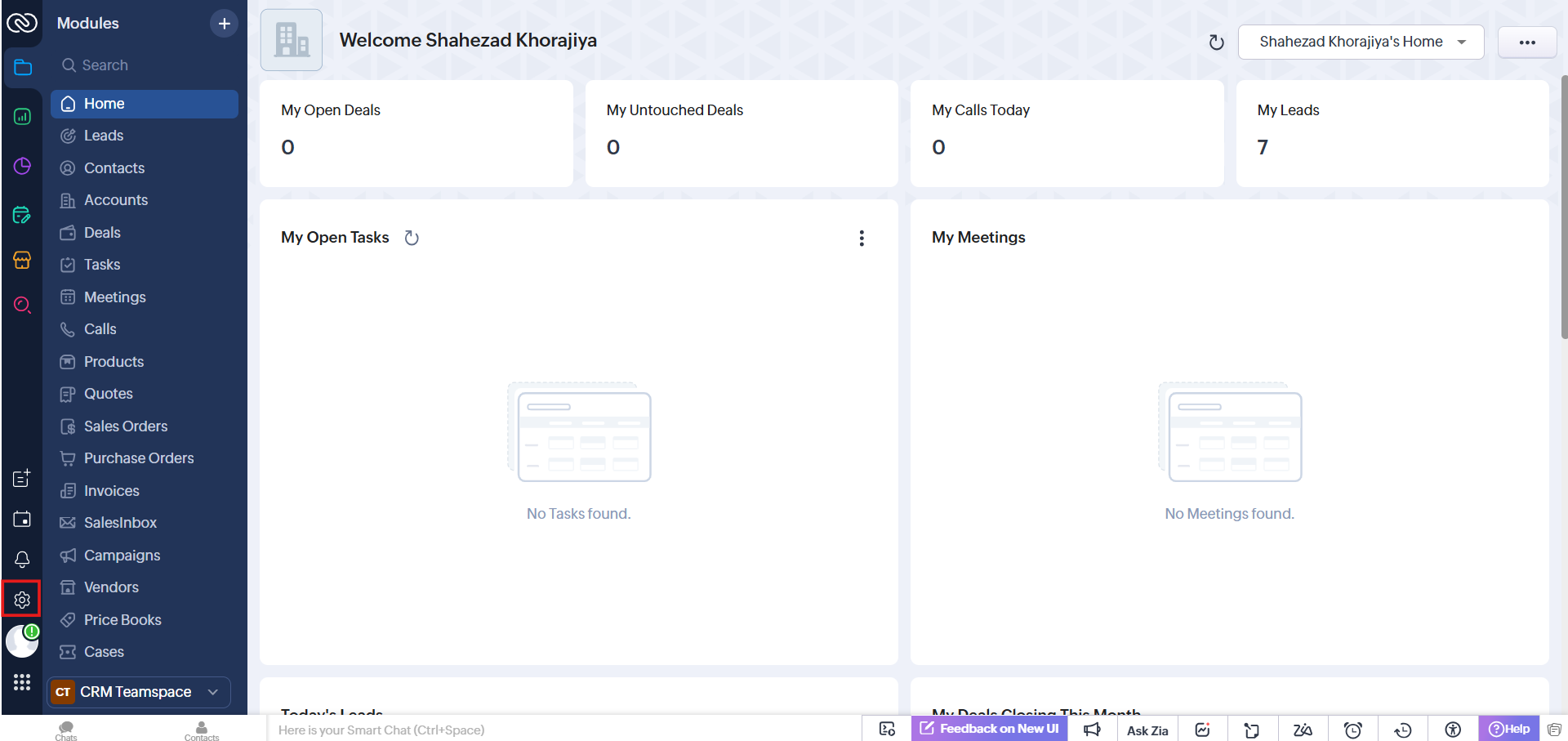Click the Smart Chat input bar
The width and height of the screenshot is (1568, 741).
tap(563, 730)
